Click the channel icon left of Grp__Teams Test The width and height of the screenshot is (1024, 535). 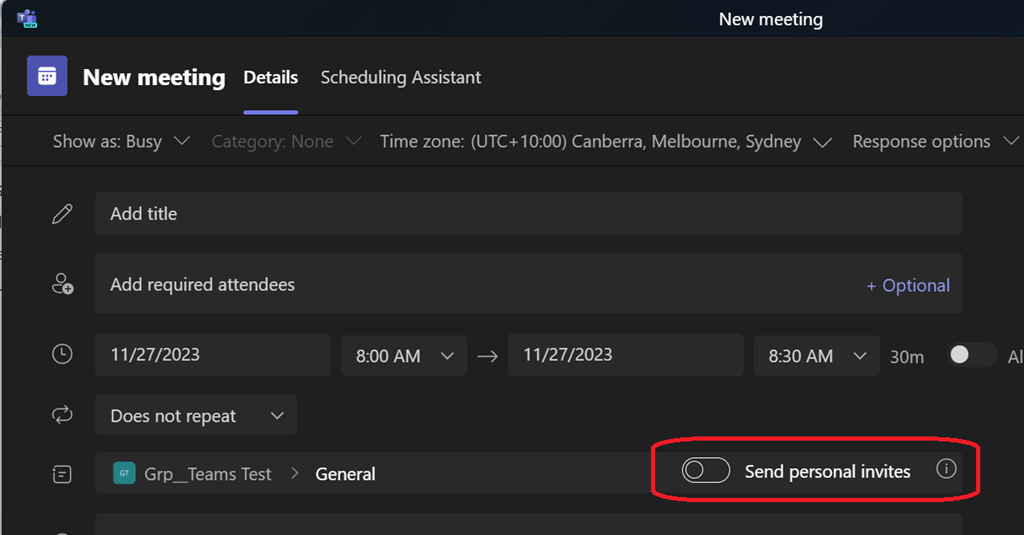pyautogui.click(x=62, y=474)
